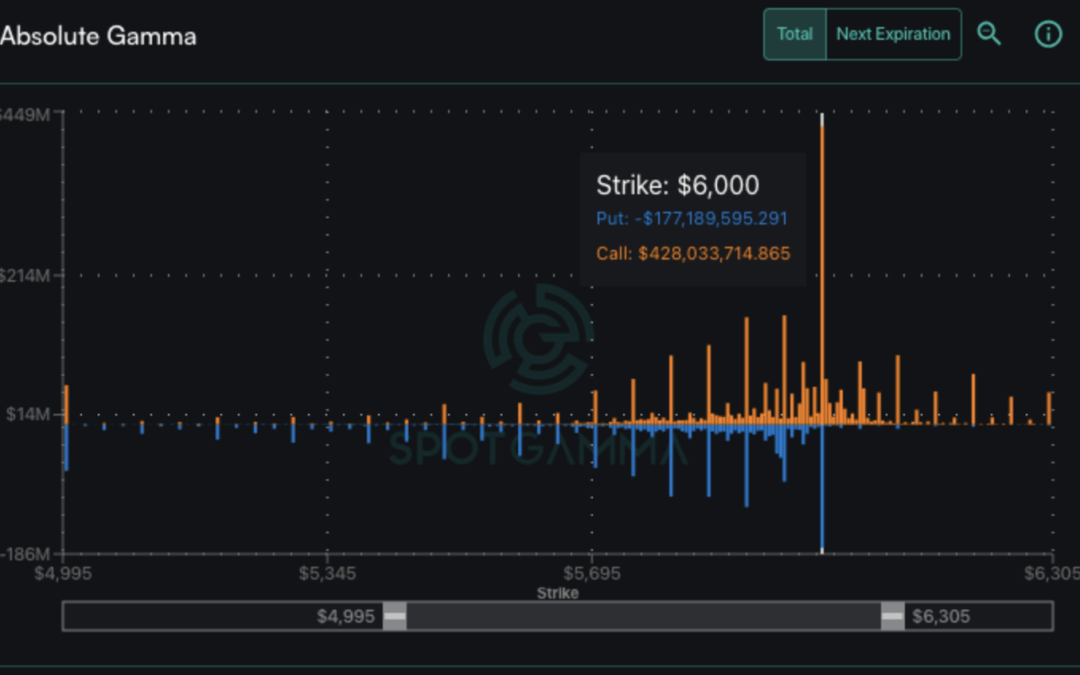This screenshot has width=1080, height=675.
Task: Click the $4,995 value in range slider
Action: tap(346, 616)
